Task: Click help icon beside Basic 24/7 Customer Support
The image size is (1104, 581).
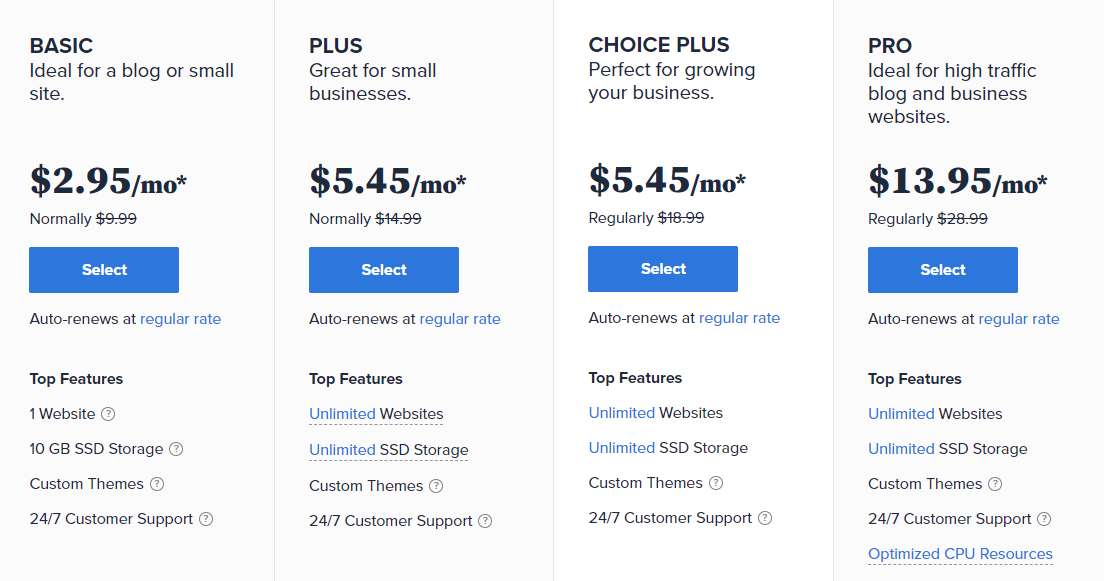Action: (206, 519)
